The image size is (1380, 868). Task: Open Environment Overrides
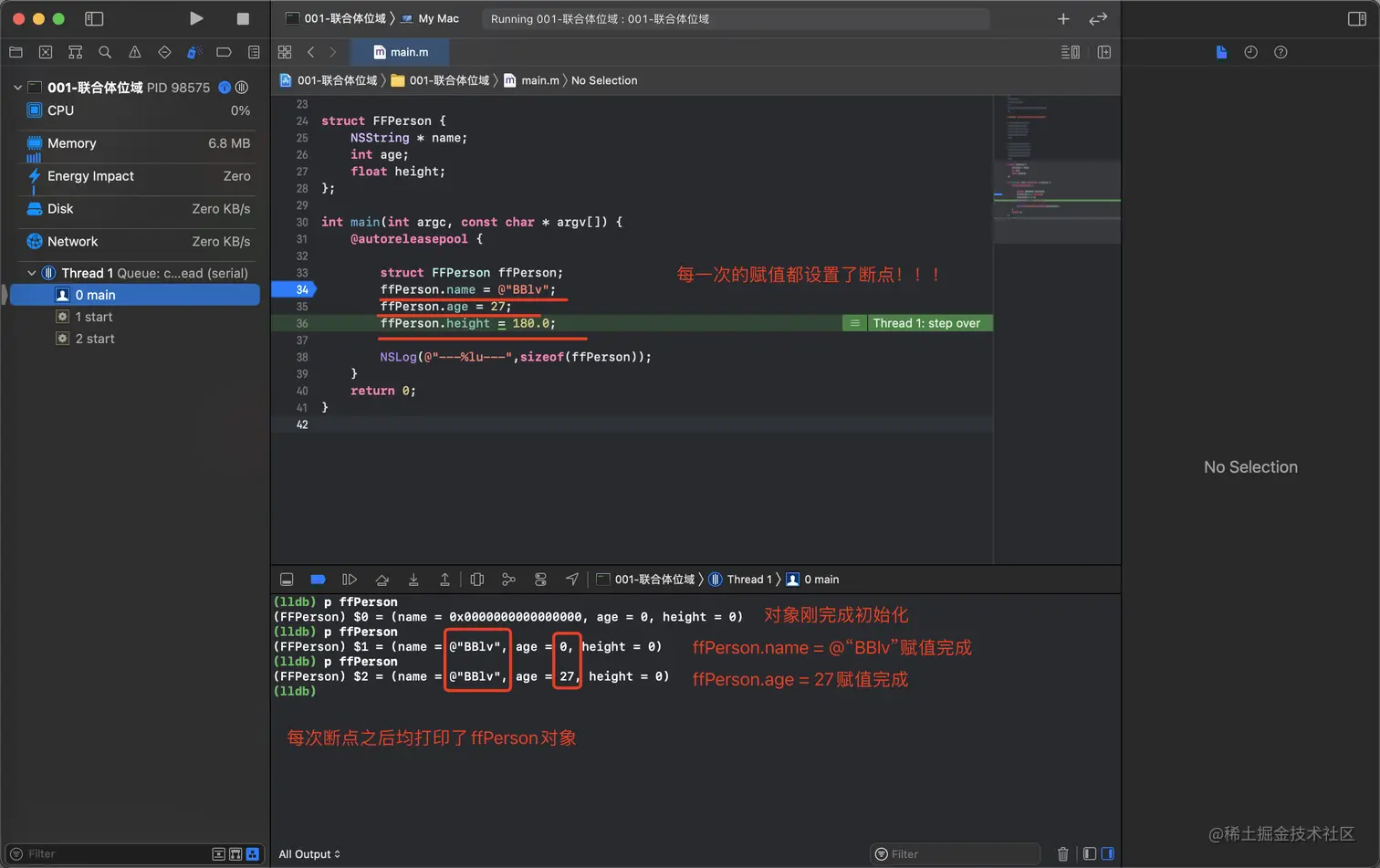pos(540,580)
